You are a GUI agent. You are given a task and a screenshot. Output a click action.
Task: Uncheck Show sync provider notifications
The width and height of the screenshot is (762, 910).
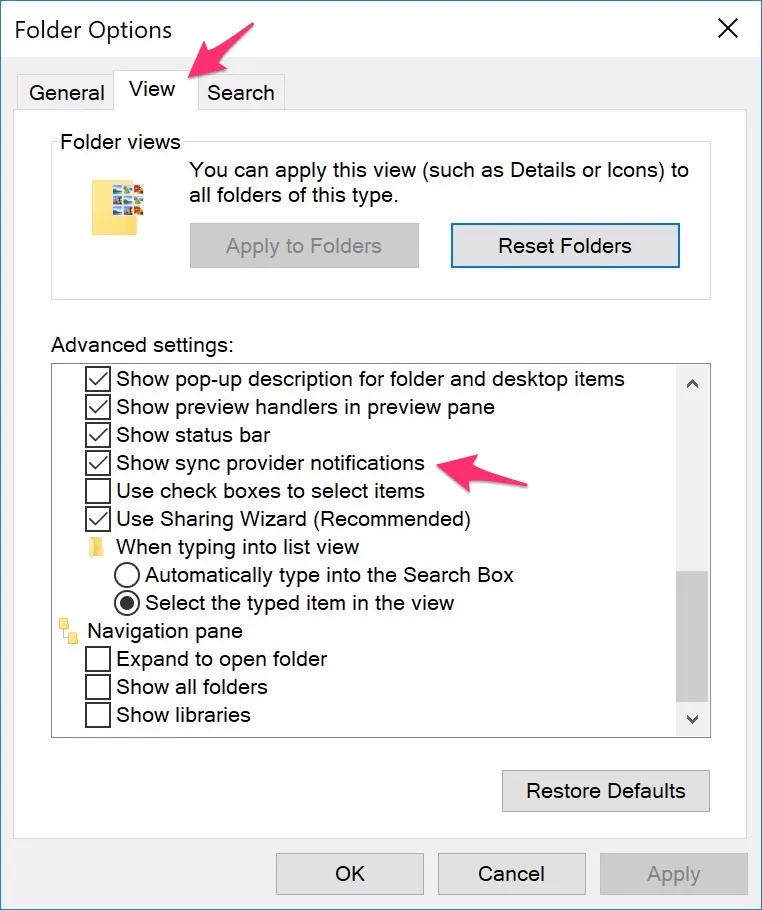[x=98, y=463]
